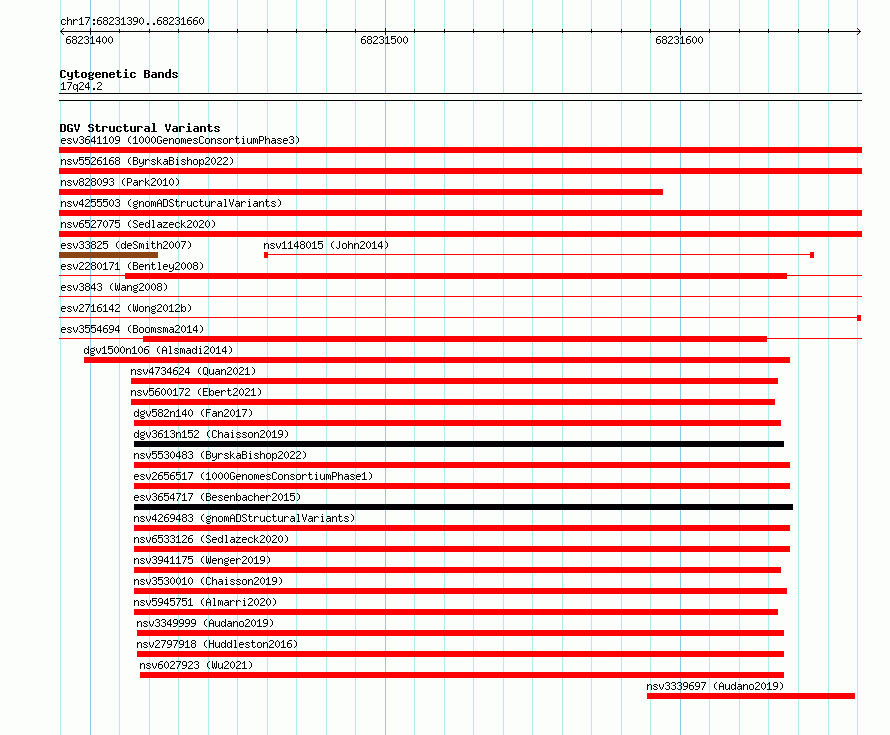This screenshot has width=890, height=735.
Task: Click the esv2280171 (Bentley2008) label
Action: [132, 266]
